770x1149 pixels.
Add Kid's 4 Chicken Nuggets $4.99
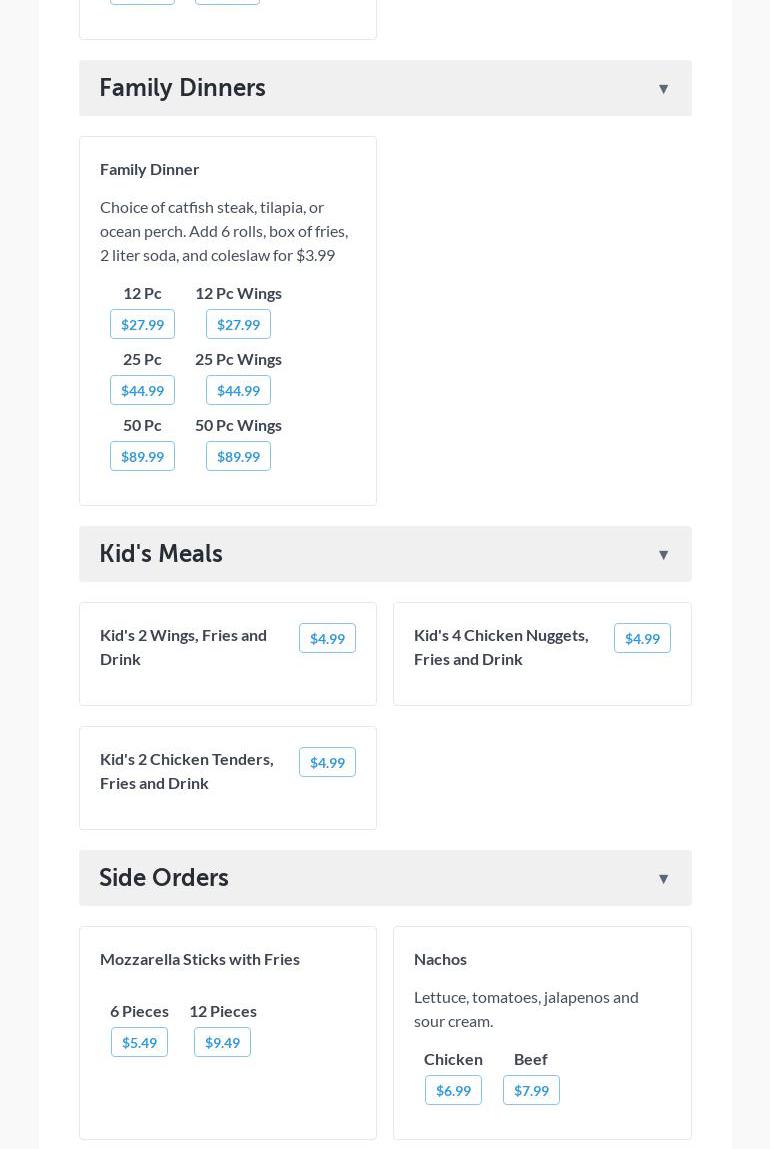point(642,638)
